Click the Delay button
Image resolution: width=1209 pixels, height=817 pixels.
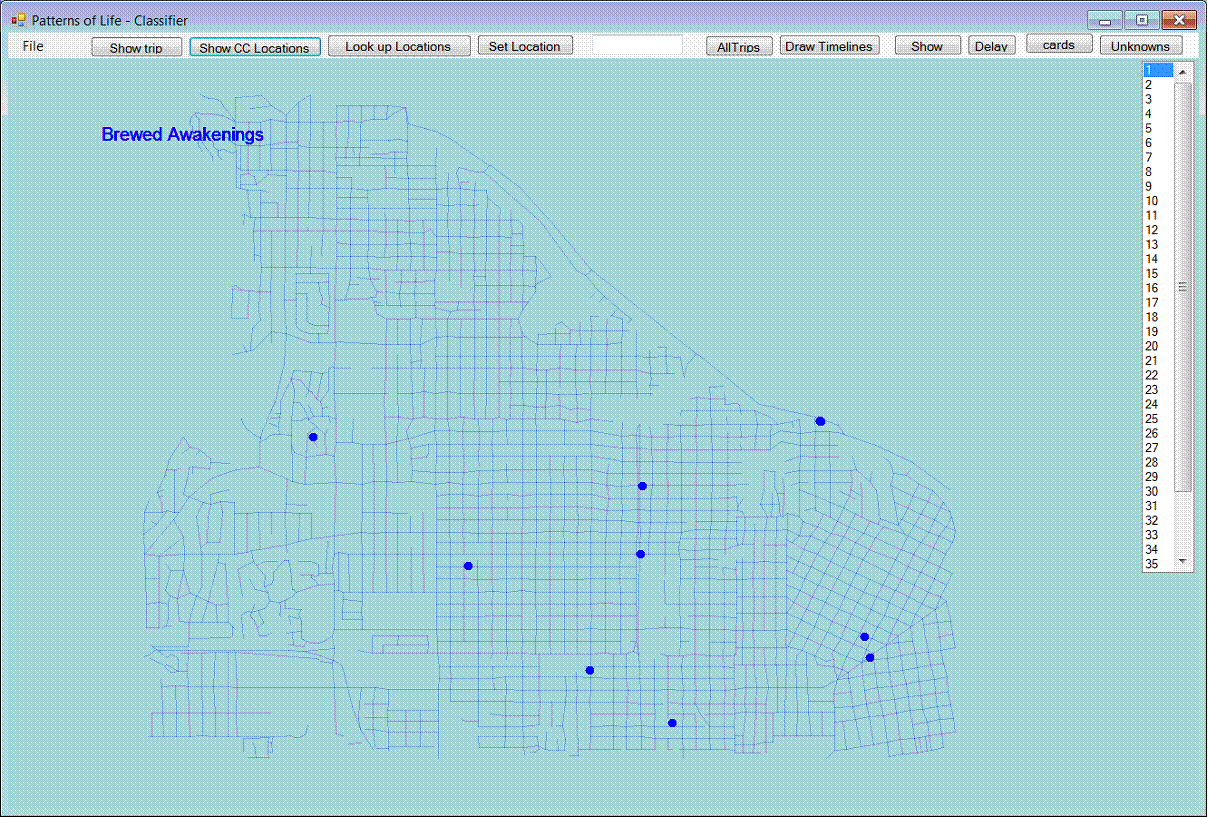click(x=991, y=46)
